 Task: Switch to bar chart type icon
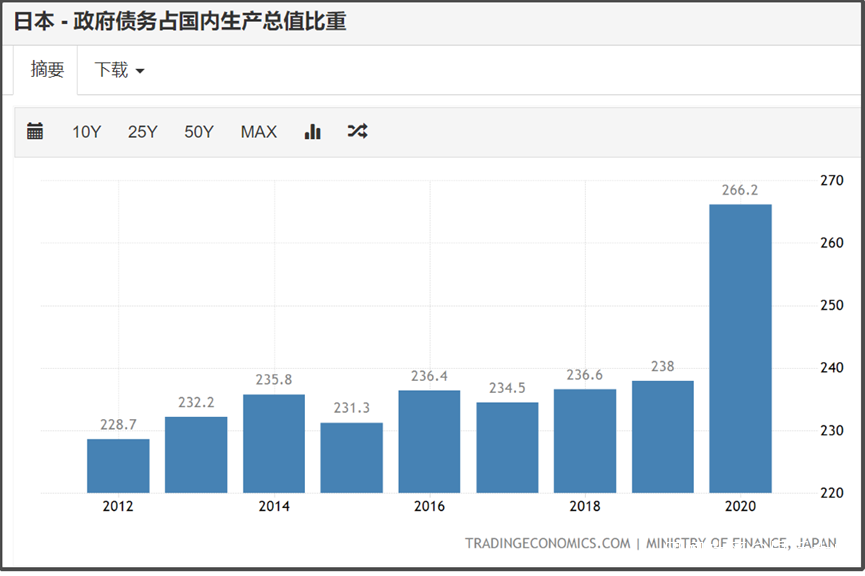312,131
